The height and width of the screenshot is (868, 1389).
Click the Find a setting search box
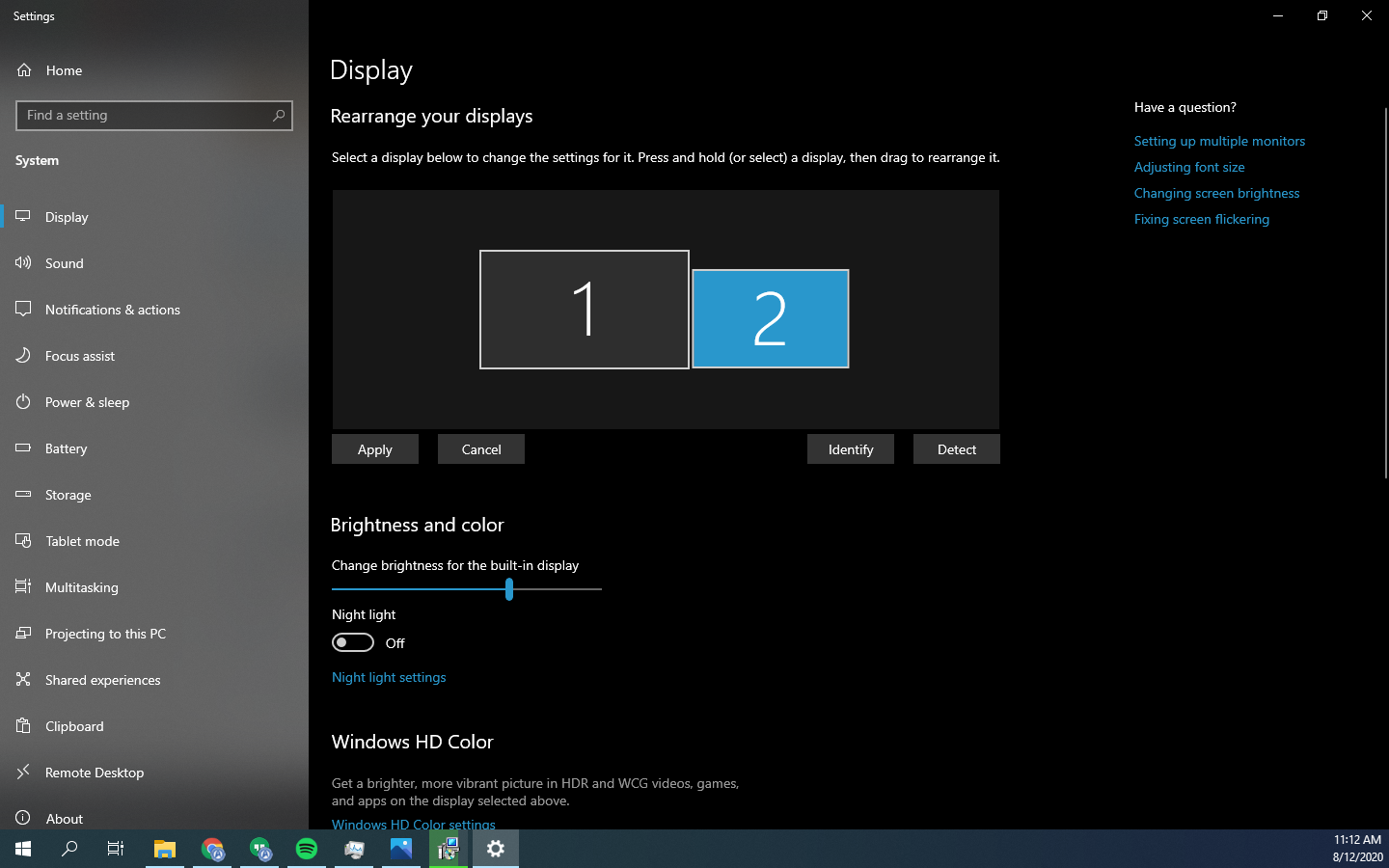[x=145, y=116]
